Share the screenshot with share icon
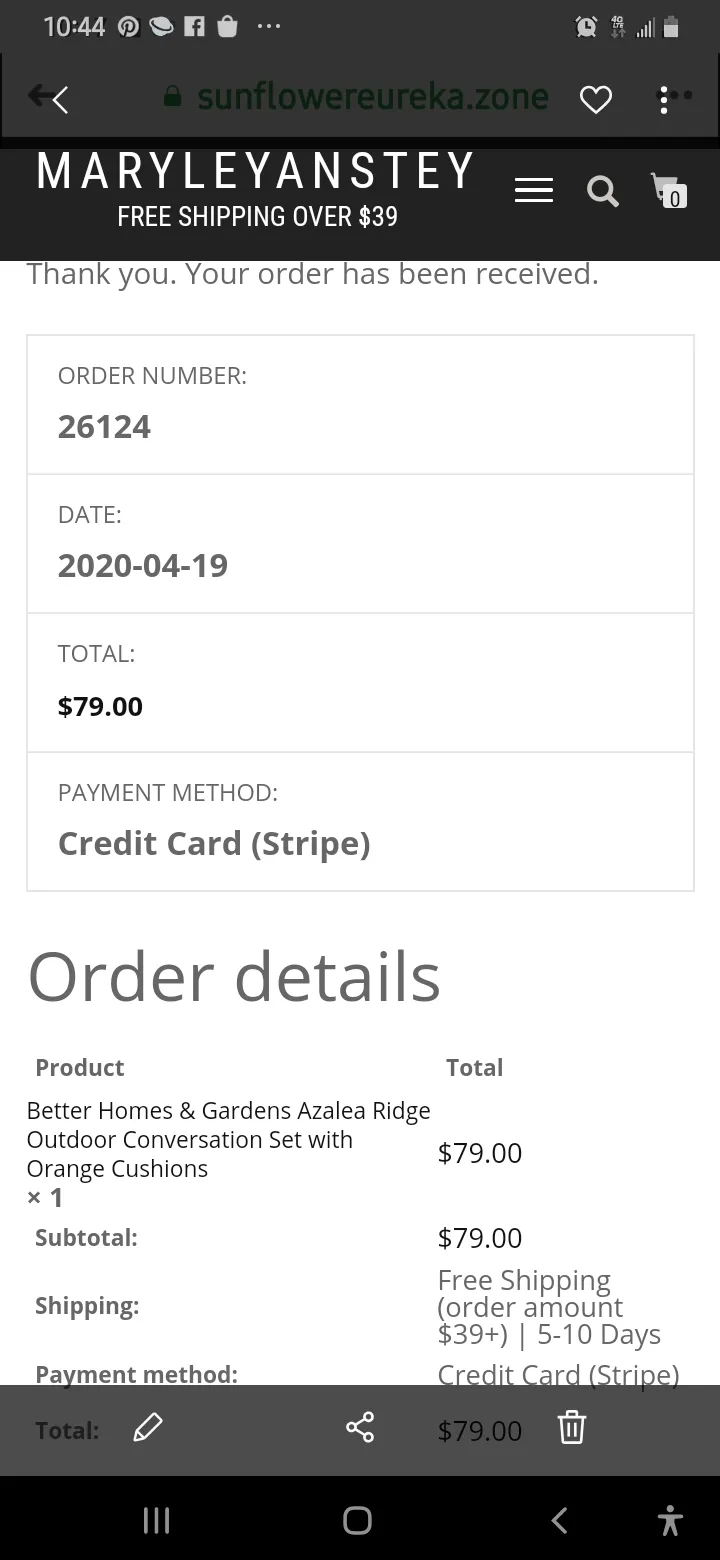720x1560 pixels. point(360,1427)
